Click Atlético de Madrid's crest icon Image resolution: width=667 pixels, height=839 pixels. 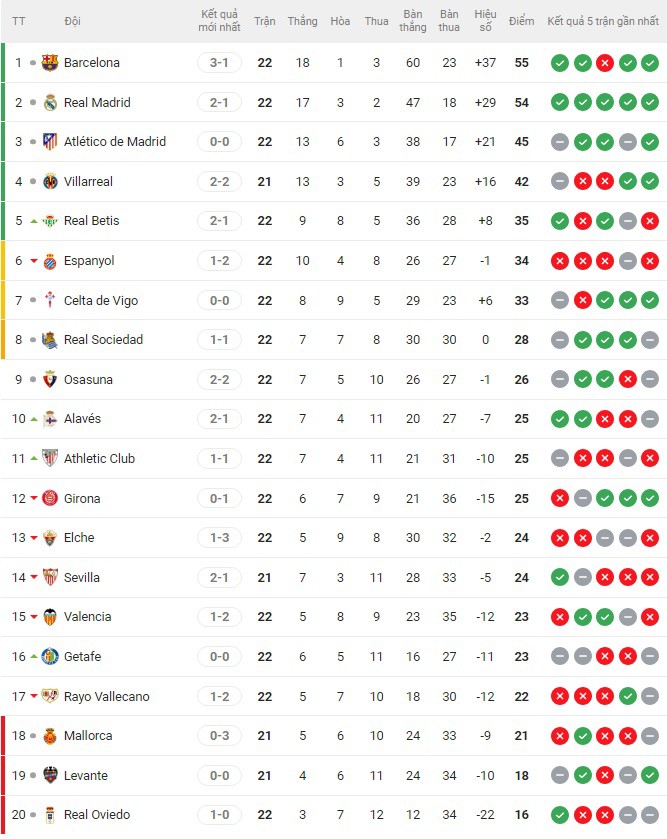52,141
